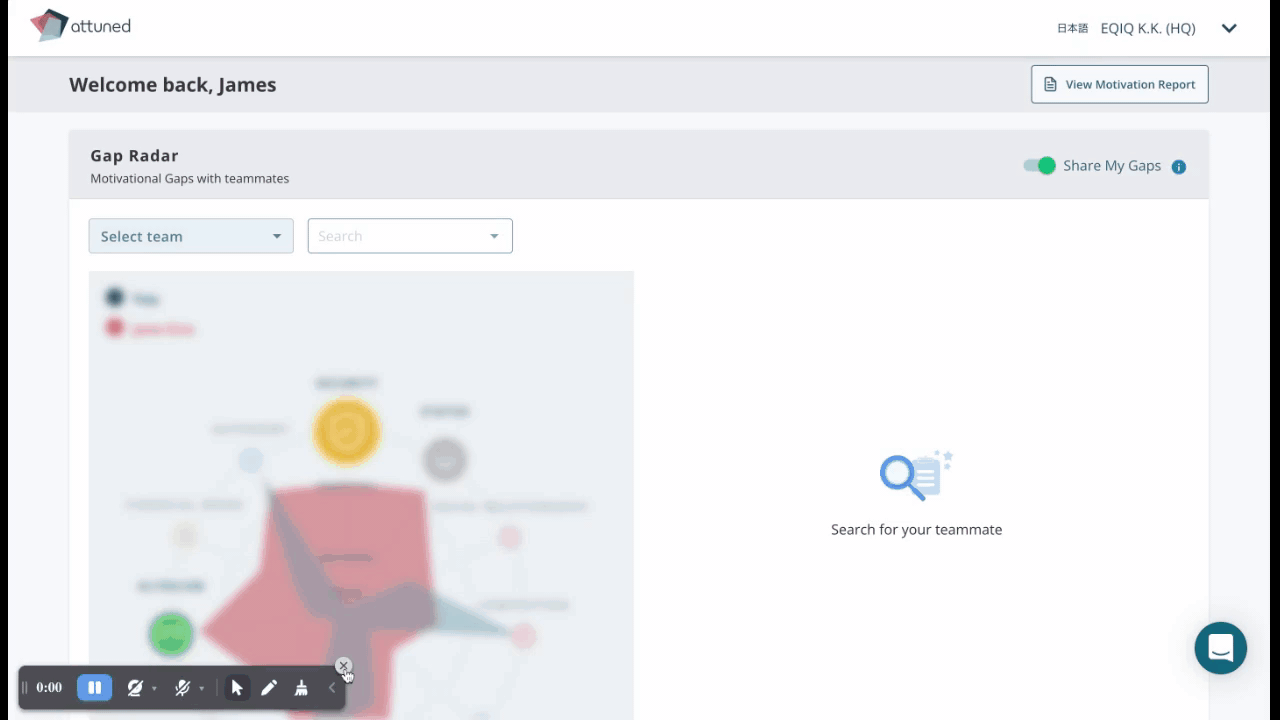Select the pen annotation tool
The height and width of the screenshot is (720, 1280).
coord(269,687)
